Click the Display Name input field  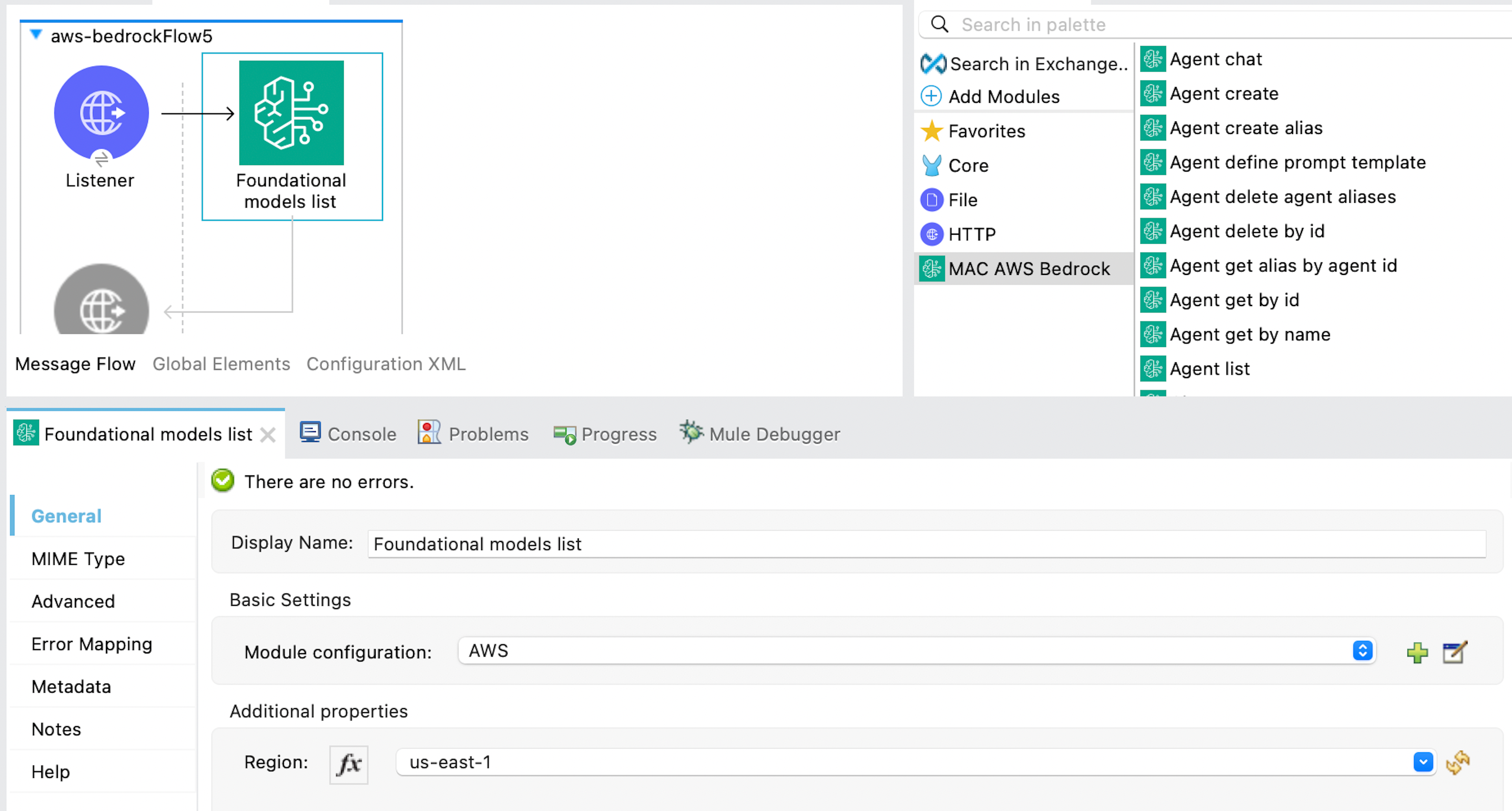[927, 544]
